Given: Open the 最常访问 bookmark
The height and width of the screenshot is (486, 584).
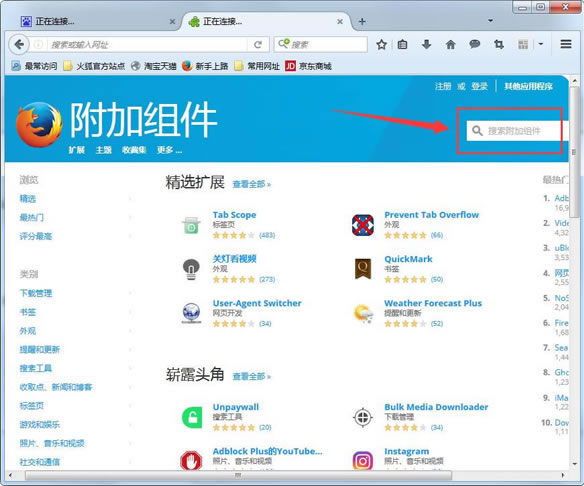Looking at the screenshot, I should click(x=34, y=66).
